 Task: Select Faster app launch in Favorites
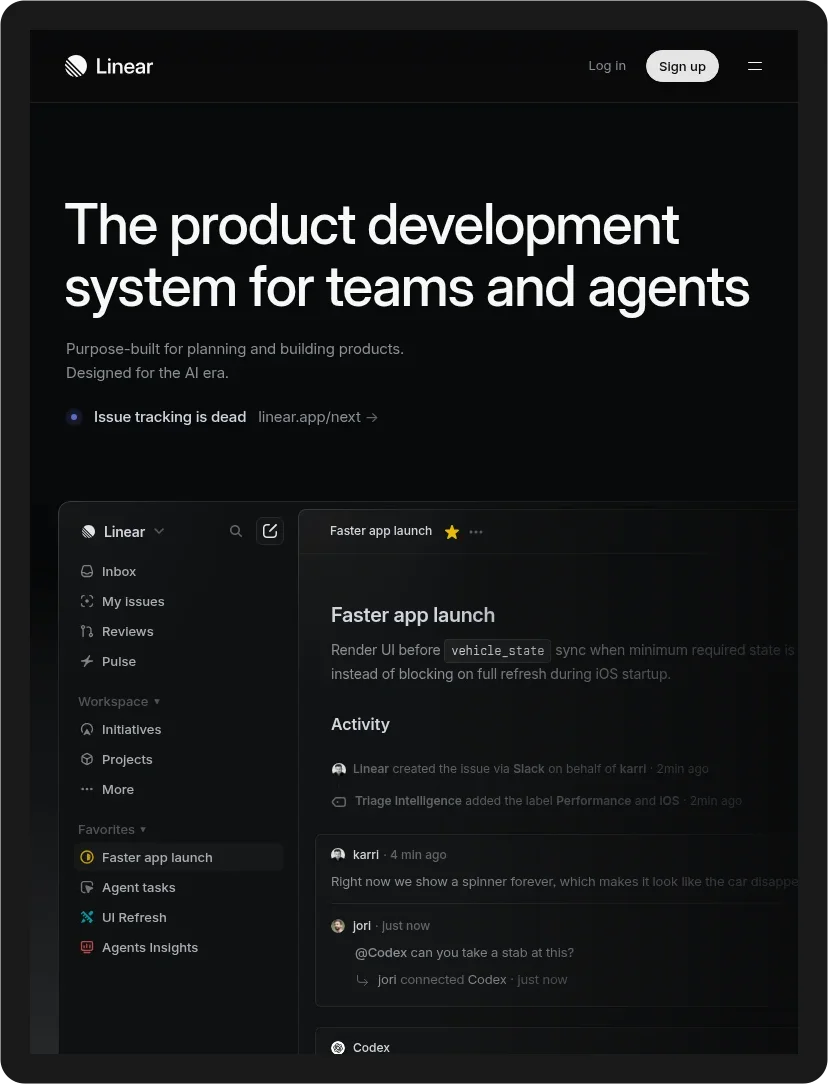click(178, 857)
